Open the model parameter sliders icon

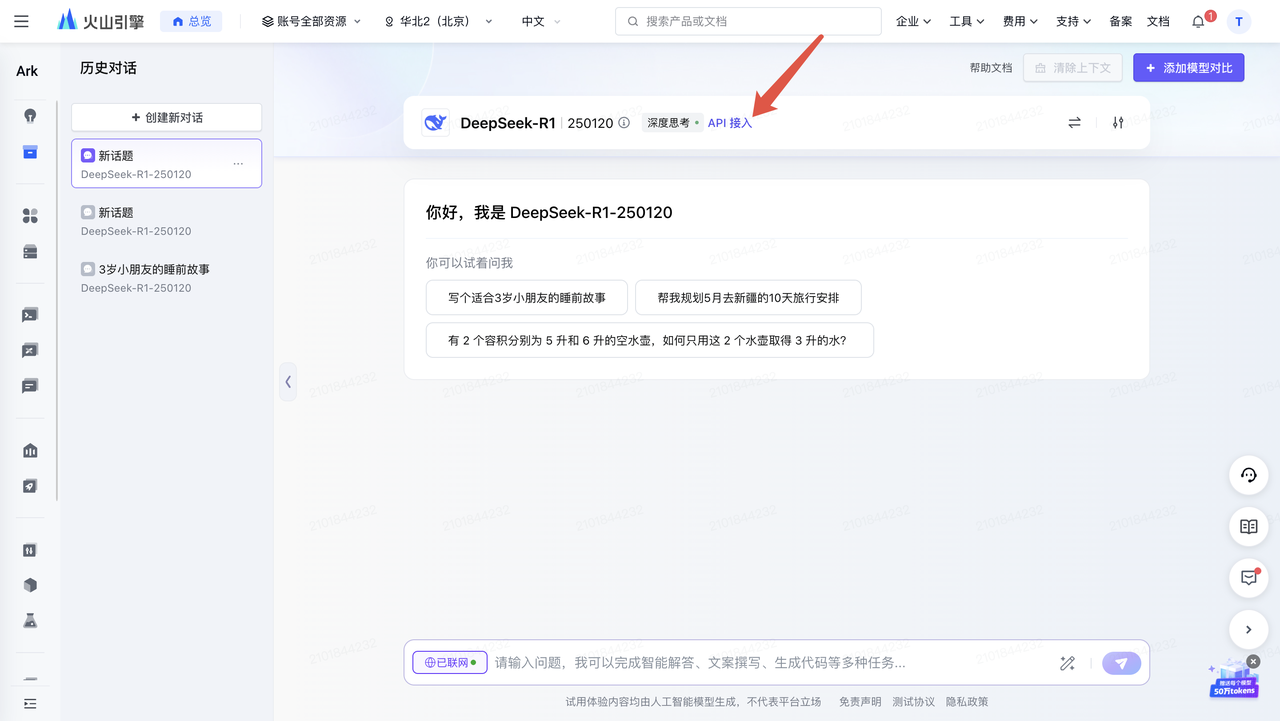click(x=1118, y=123)
